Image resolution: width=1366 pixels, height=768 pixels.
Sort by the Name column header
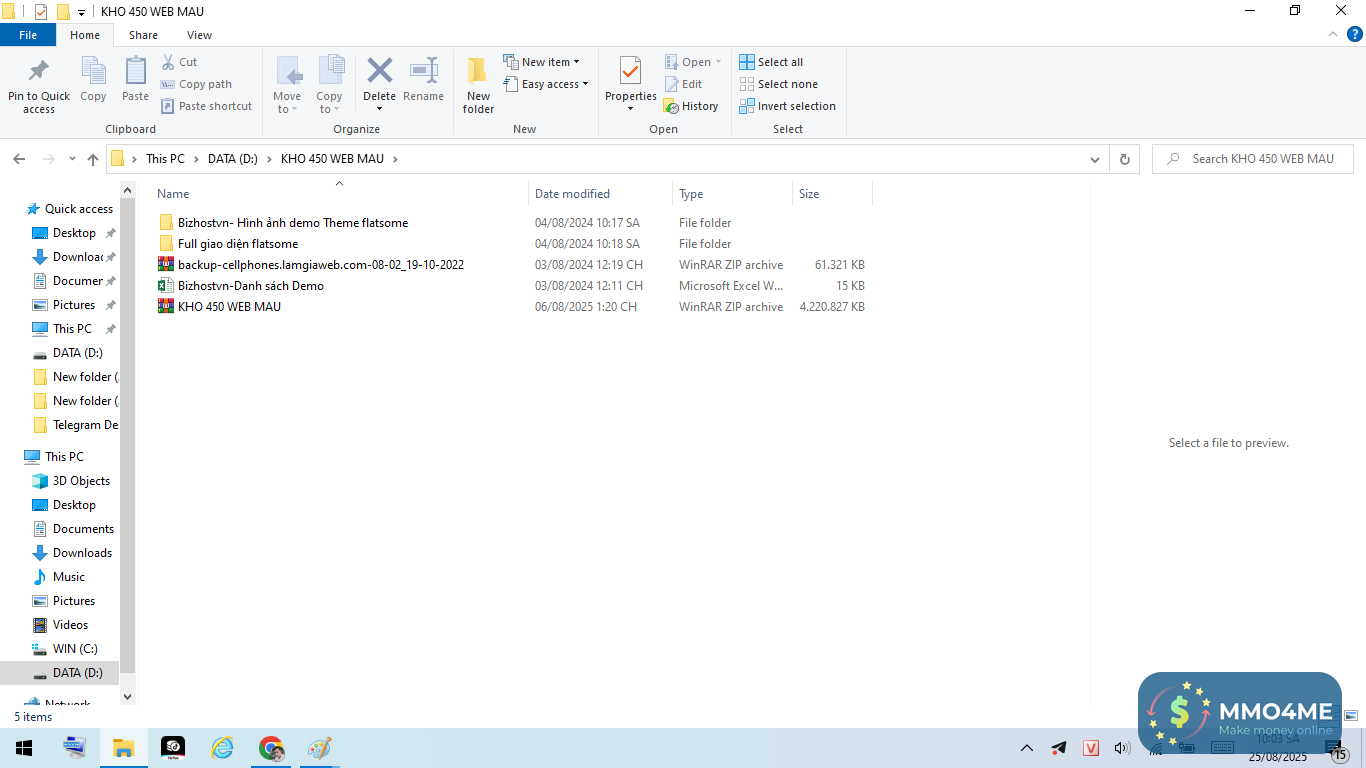pyautogui.click(x=340, y=194)
